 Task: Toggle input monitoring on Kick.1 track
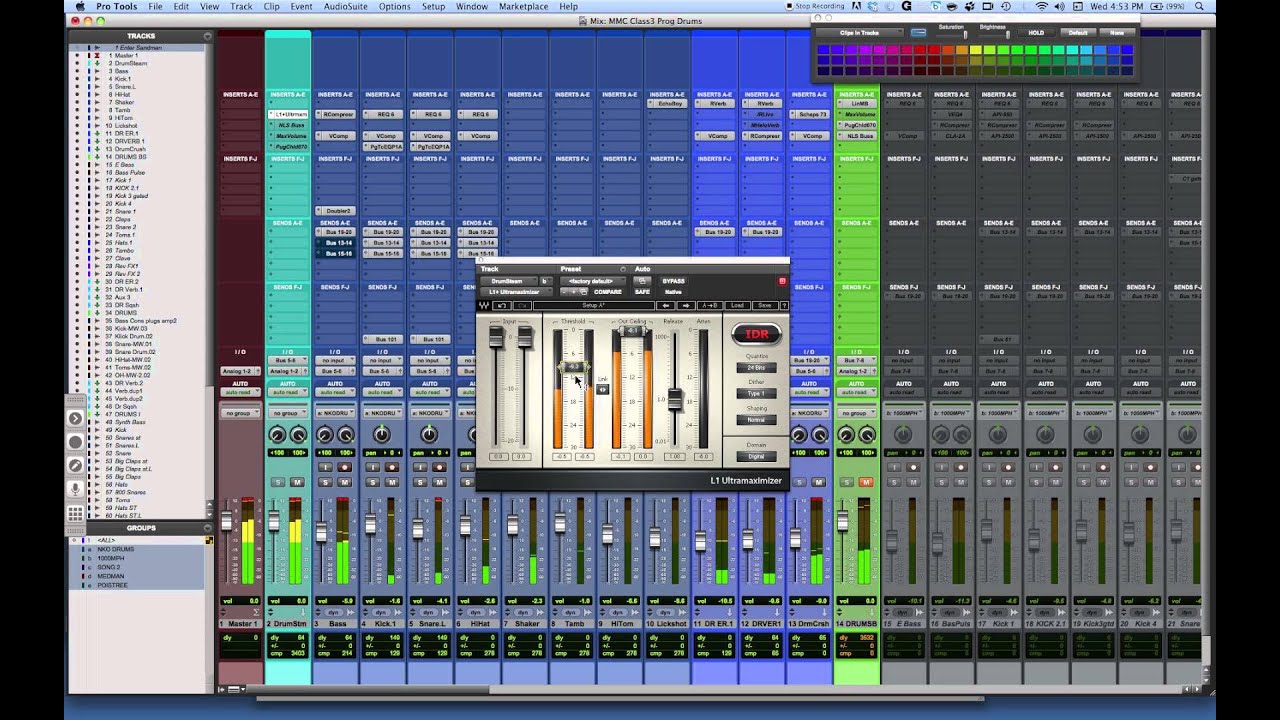point(372,467)
